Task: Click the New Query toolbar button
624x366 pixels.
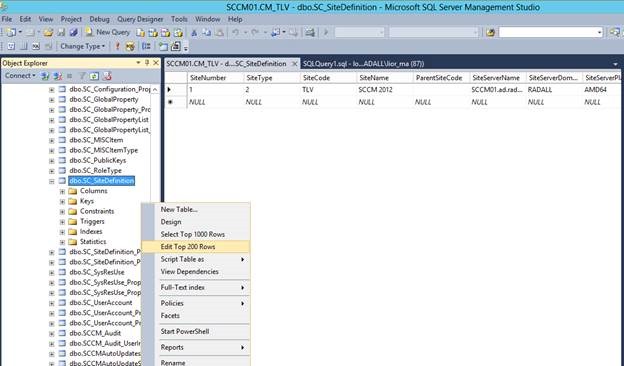Action: [108, 33]
